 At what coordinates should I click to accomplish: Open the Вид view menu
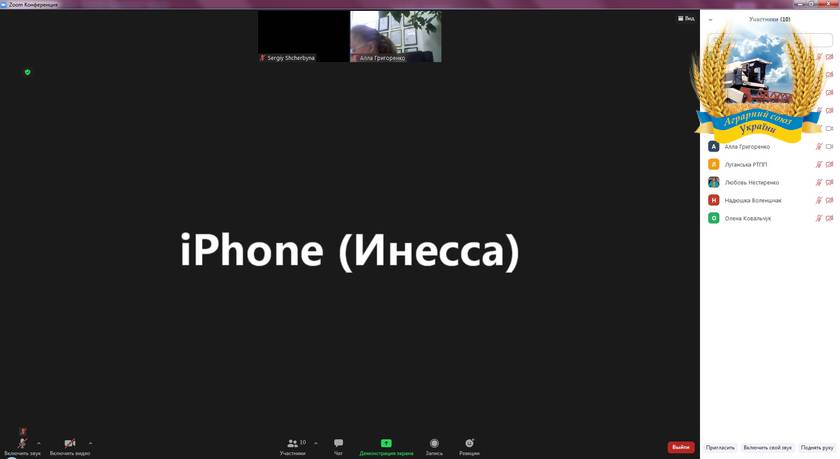coord(686,18)
